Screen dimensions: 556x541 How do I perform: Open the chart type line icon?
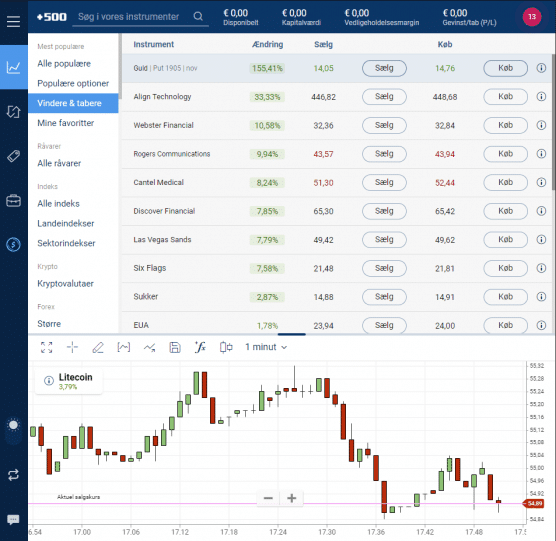(123, 347)
